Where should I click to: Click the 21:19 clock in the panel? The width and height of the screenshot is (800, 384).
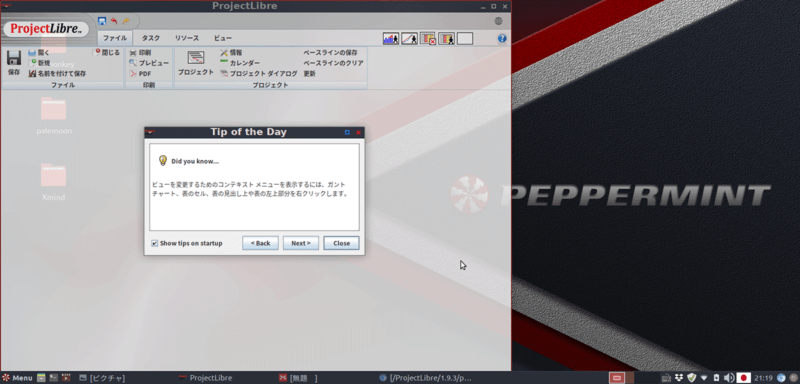(x=764, y=378)
